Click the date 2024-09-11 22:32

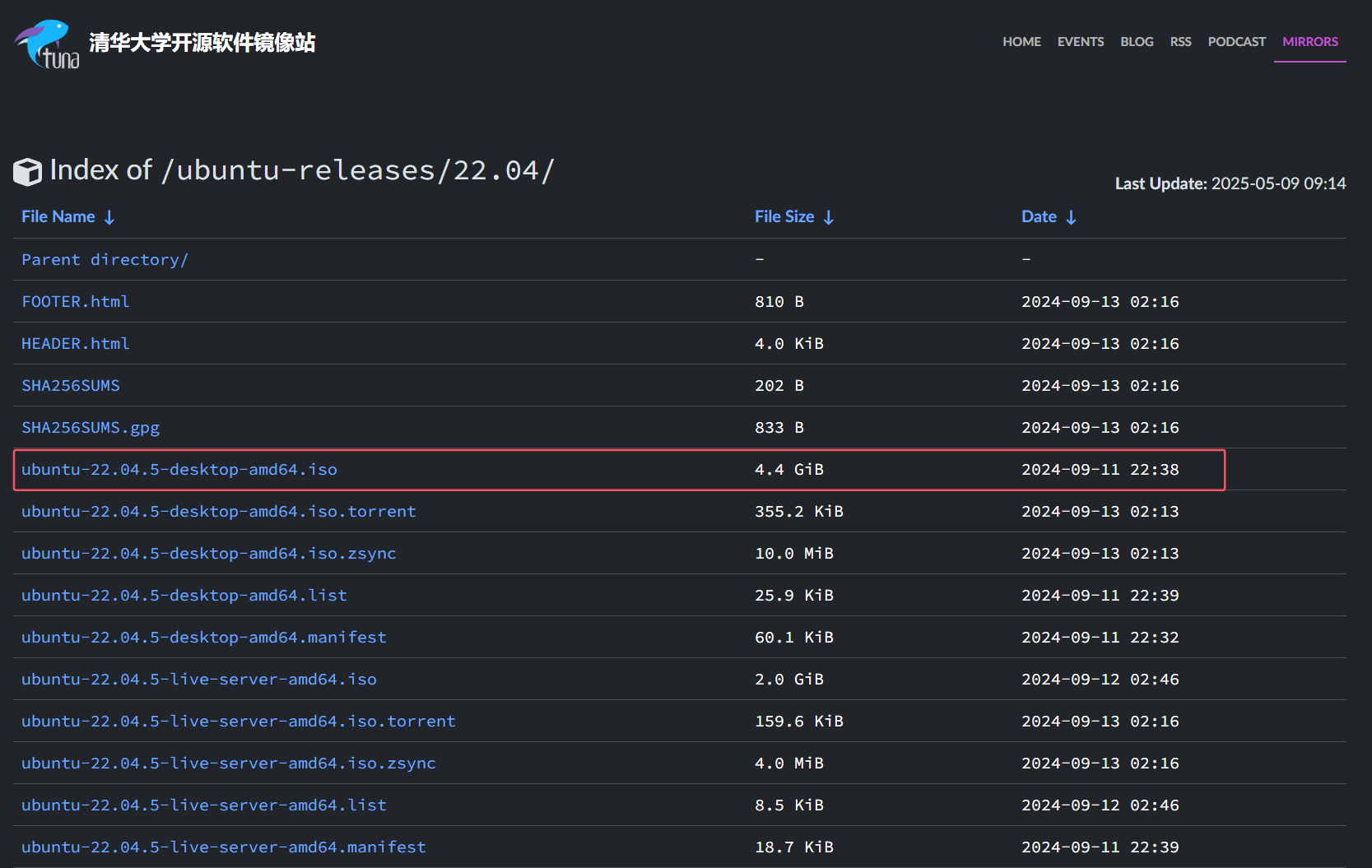pos(1100,638)
